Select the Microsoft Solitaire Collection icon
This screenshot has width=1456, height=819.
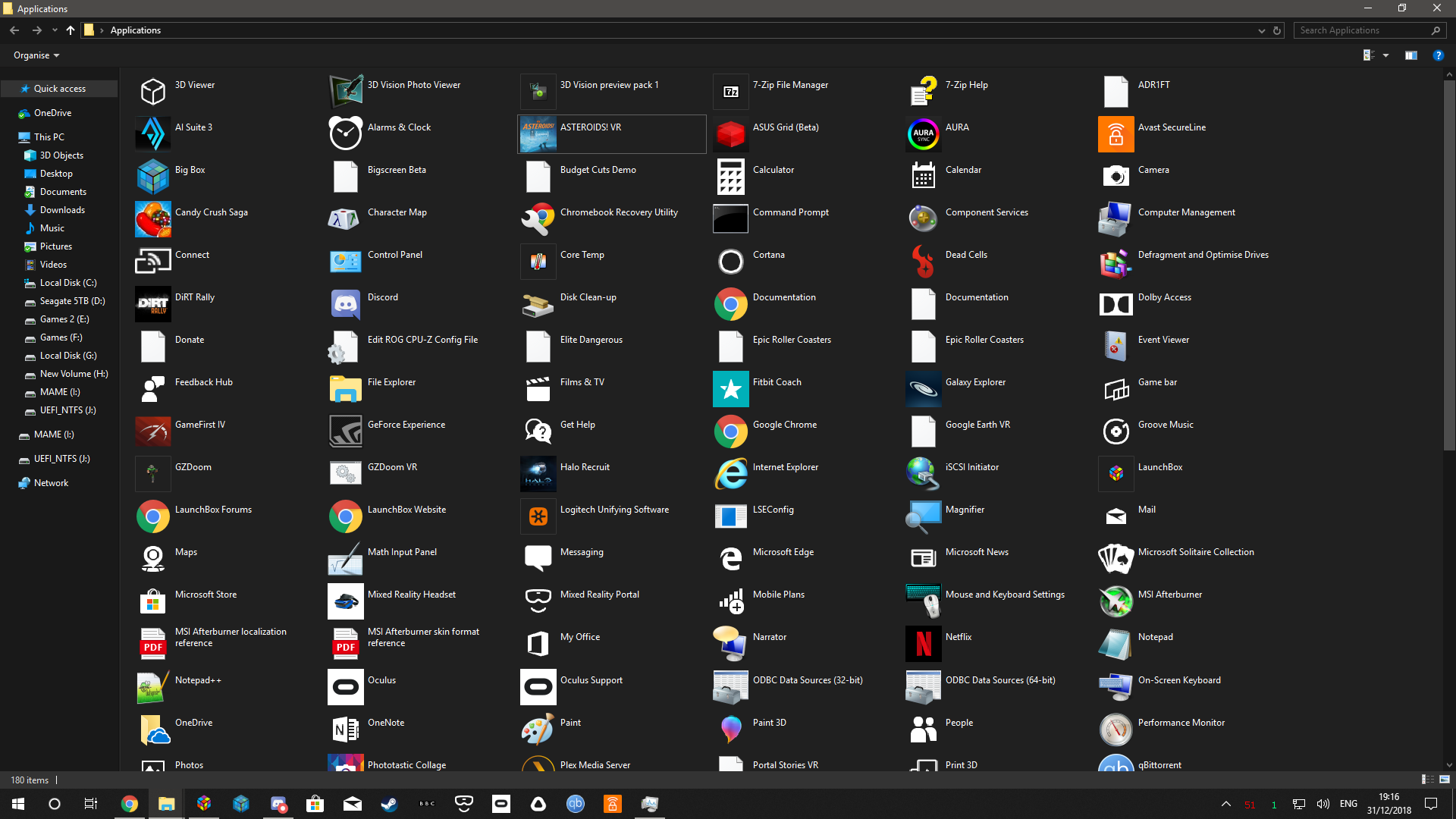pyautogui.click(x=1116, y=559)
